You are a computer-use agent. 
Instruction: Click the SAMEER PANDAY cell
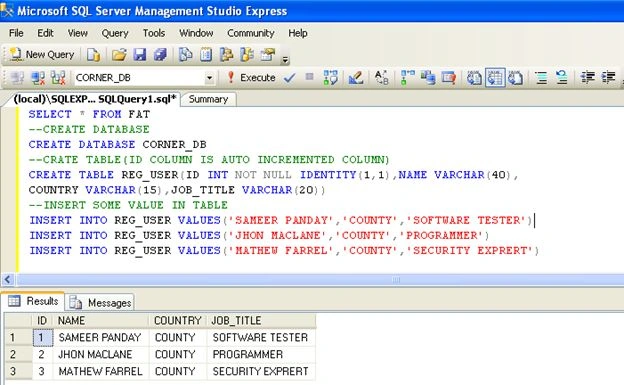pyautogui.click(x=101, y=338)
